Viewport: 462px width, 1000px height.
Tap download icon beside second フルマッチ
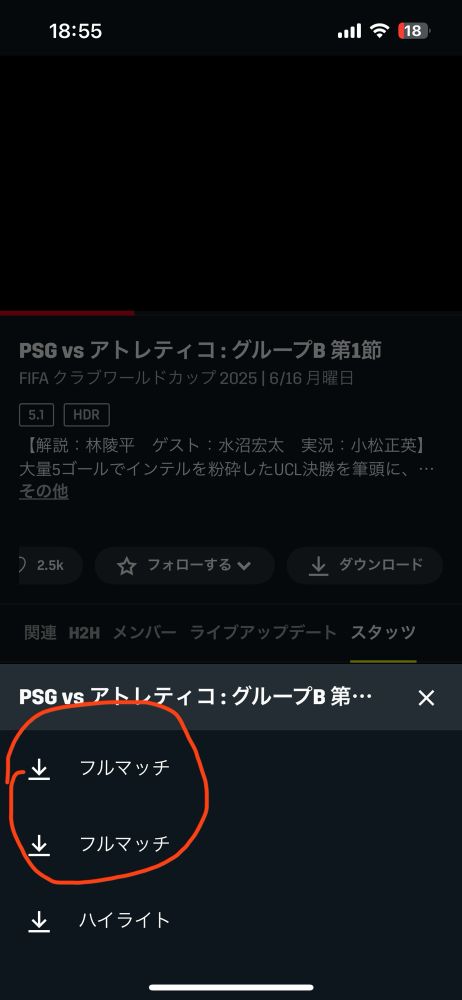pyautogui.click(x=40, y=845)
